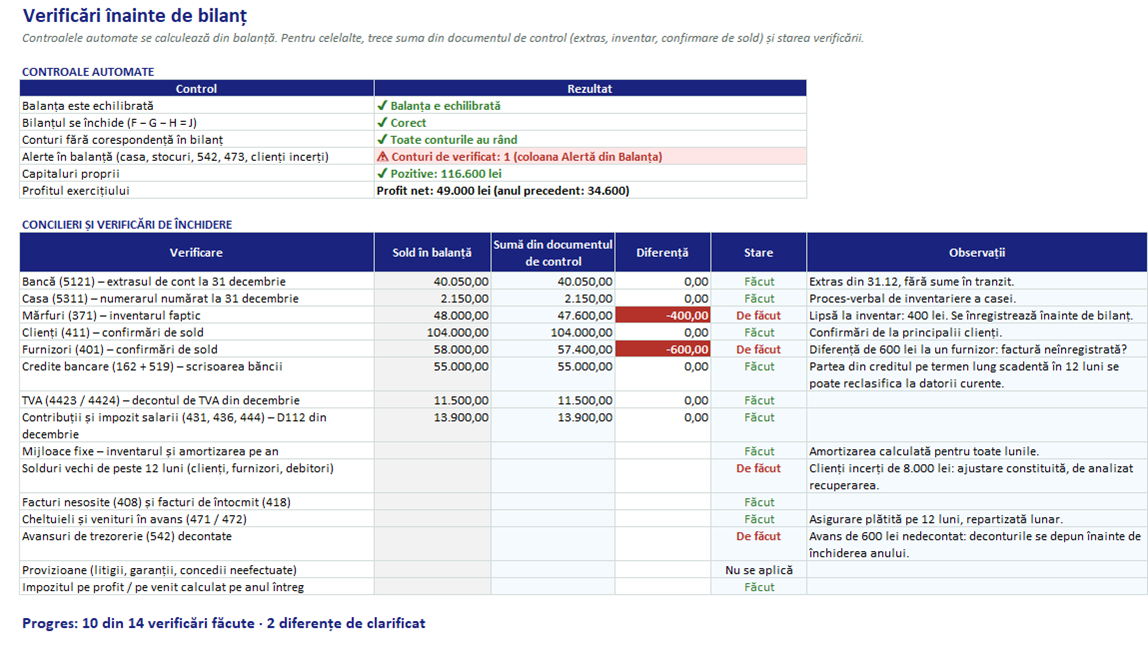Viewport: 1148px width, 667px height.
Task: Click the checkmark next to "Corect"
Action: click(x=381, y=122)
